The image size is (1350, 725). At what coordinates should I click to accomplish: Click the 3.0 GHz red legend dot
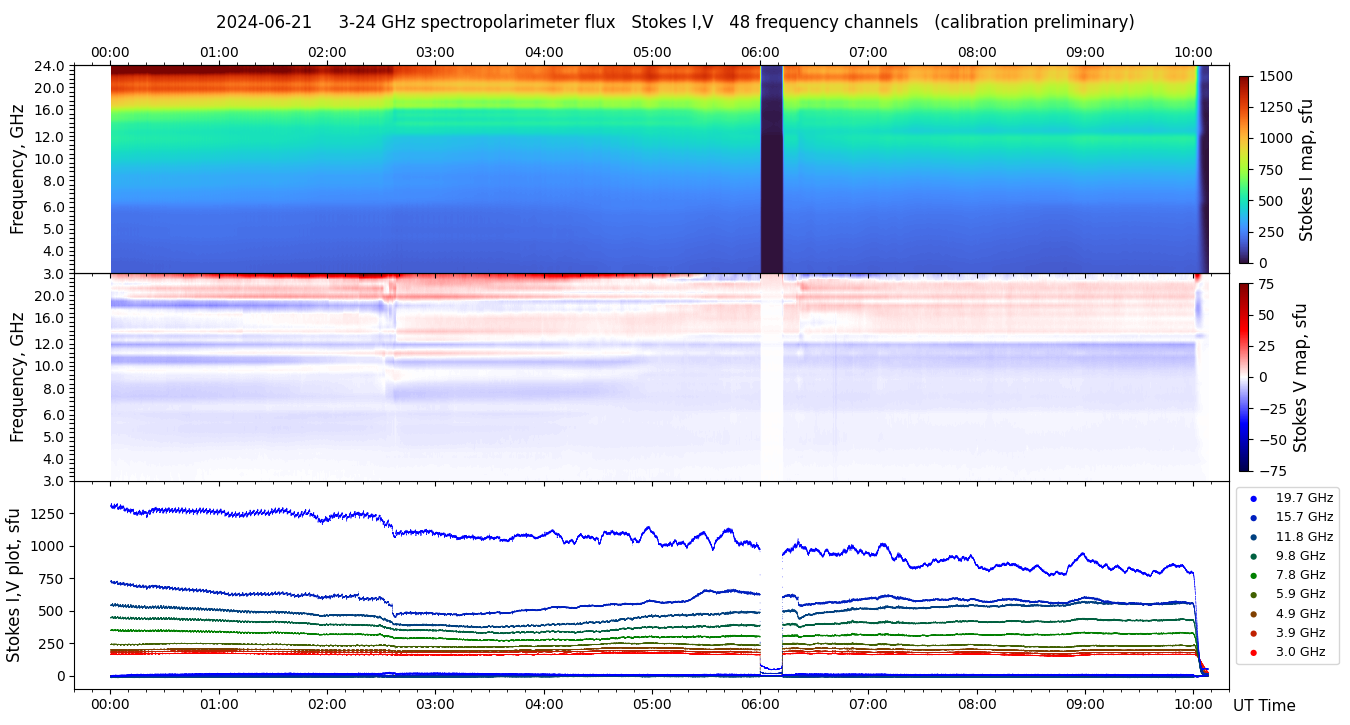point(1253,653)
